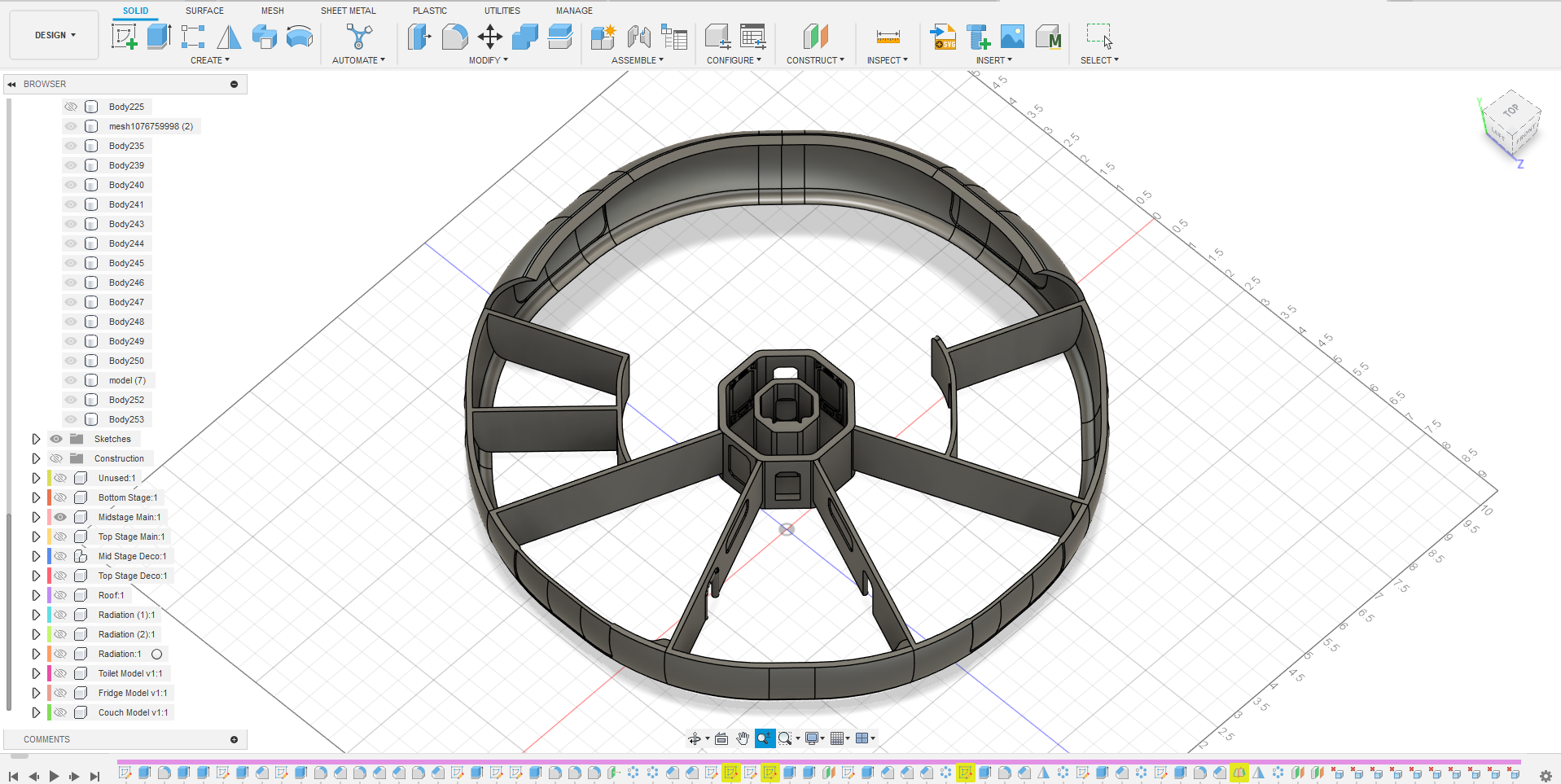Open the INSPECT menu
This screenshot has width=1561, height=784.
pyautogui.click(x=887, y=60)
